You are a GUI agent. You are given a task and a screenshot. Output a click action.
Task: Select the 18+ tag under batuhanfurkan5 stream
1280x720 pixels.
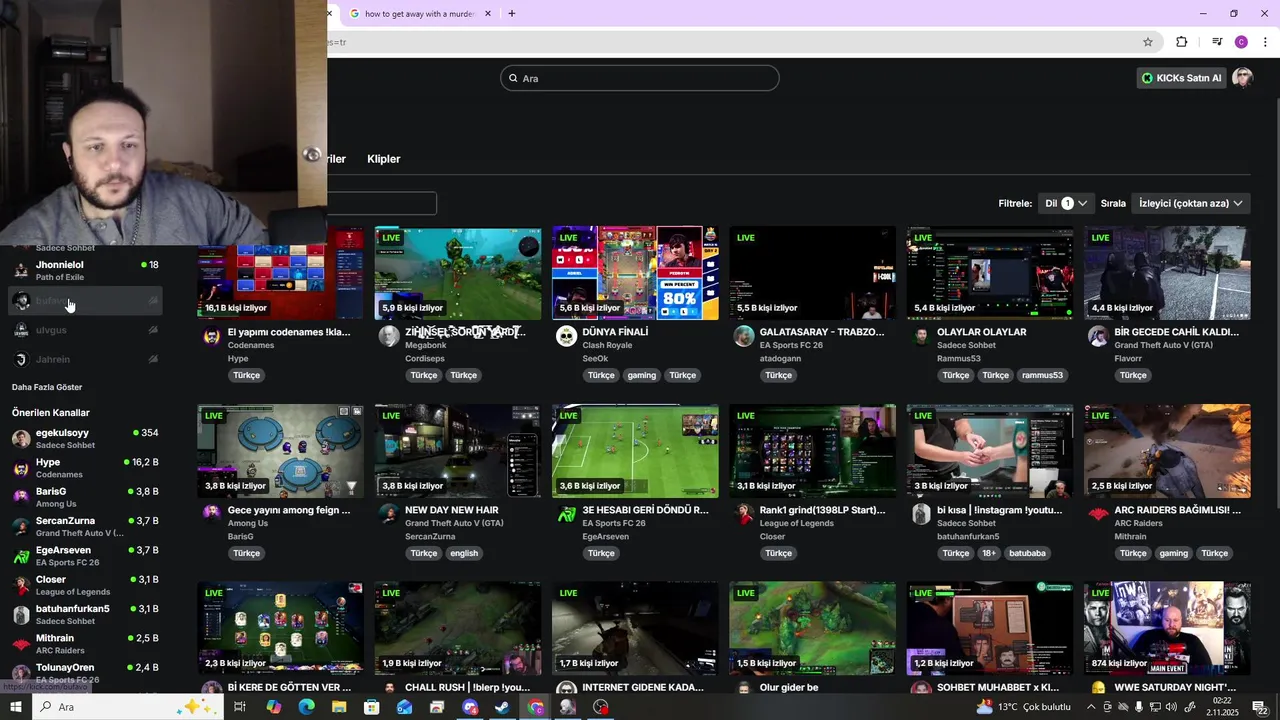989,553
